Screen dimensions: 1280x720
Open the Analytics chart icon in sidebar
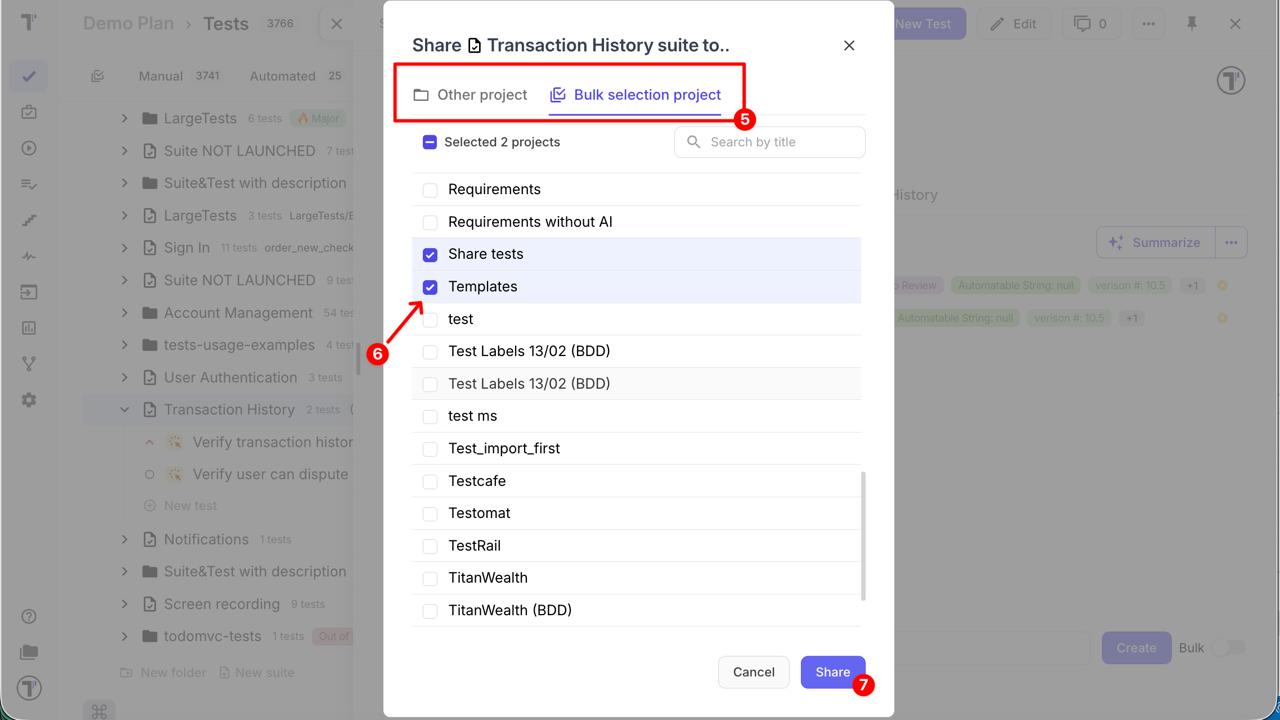pos(29,328)
